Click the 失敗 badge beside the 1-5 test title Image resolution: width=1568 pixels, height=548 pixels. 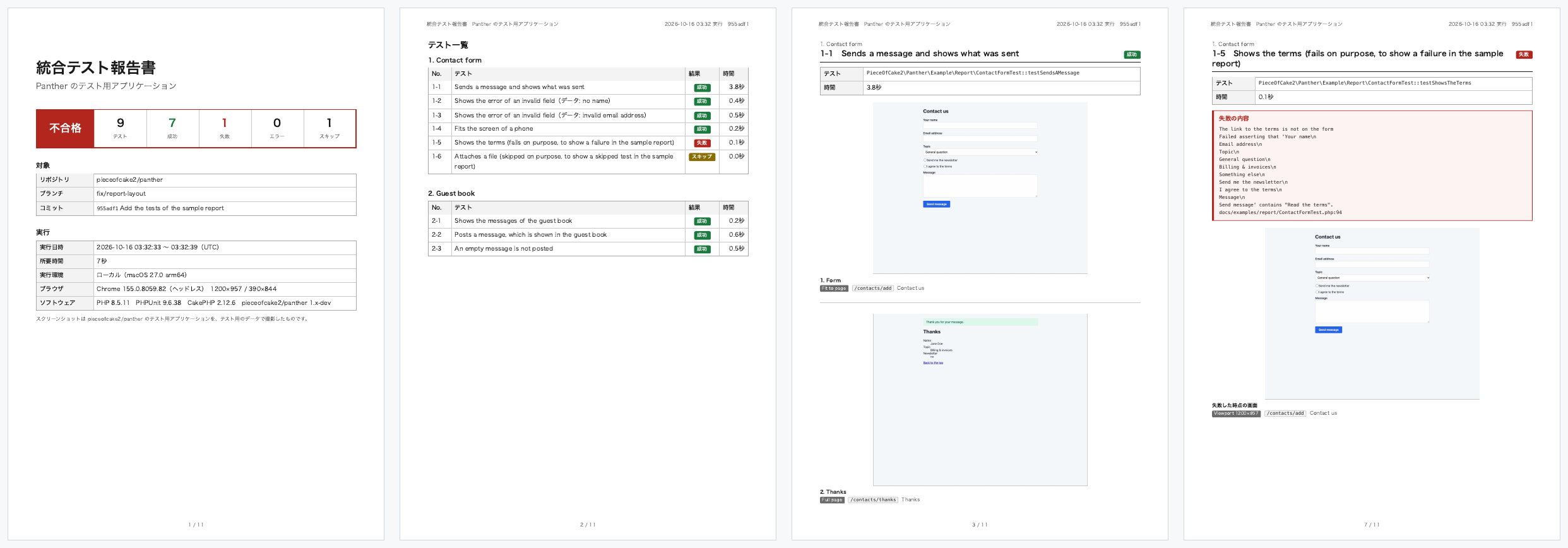tap(1524, 55)
